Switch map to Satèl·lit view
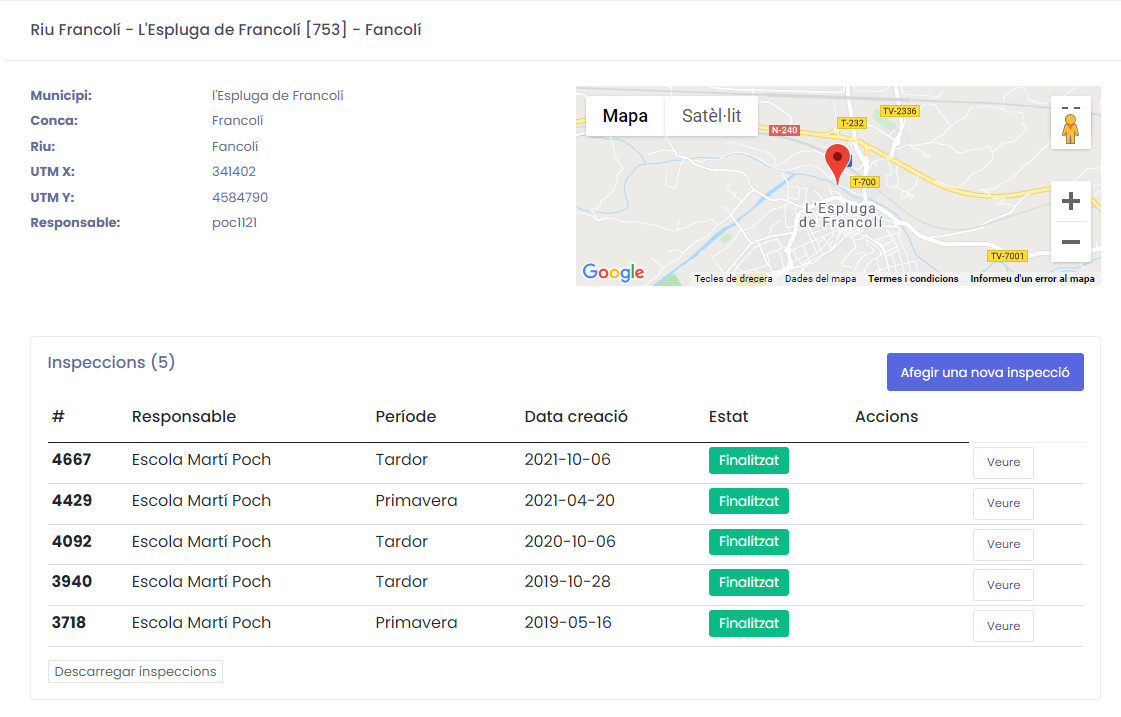1121x717 pixels. point(711,116)
